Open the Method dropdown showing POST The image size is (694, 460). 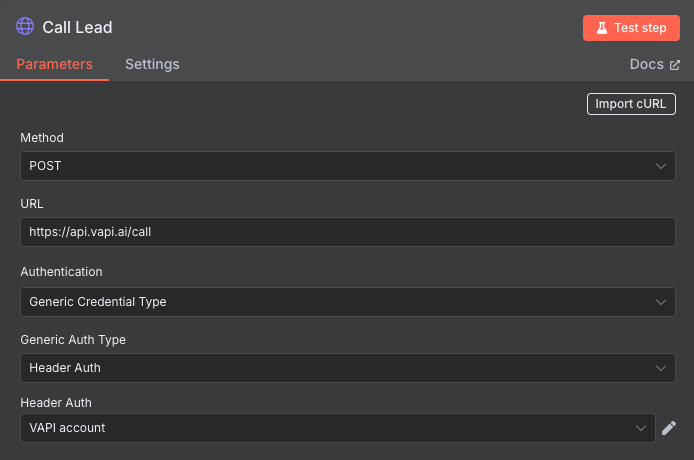tap(348, 166)
